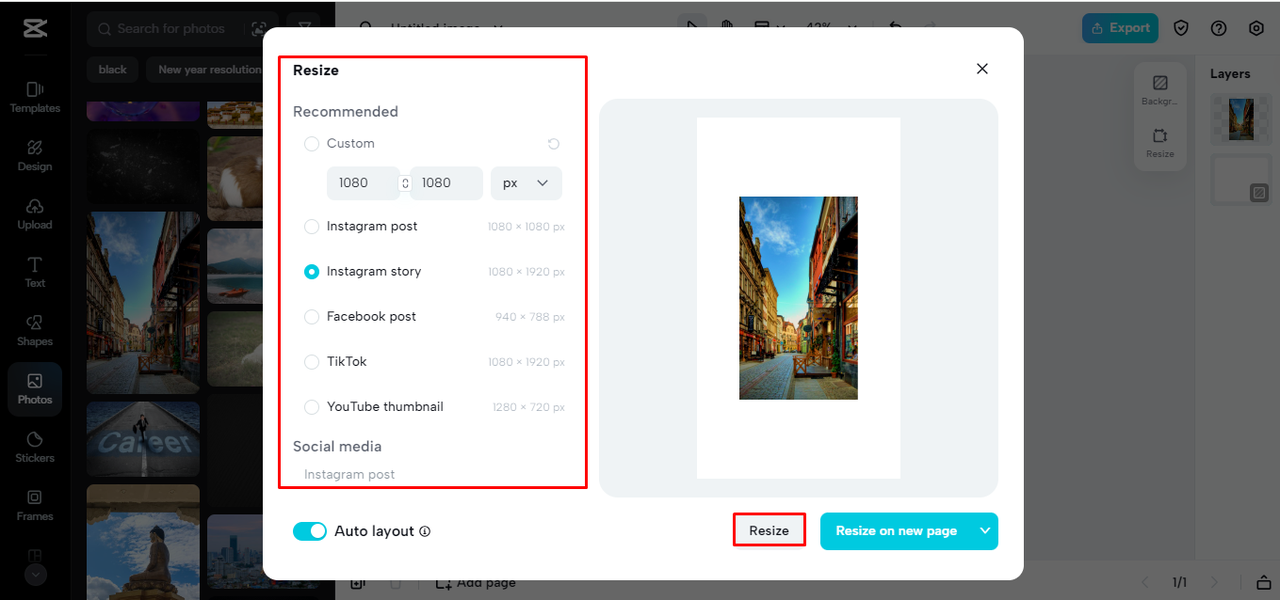Click the image search camera icon
1280x600 pixels.
[259, 29]
